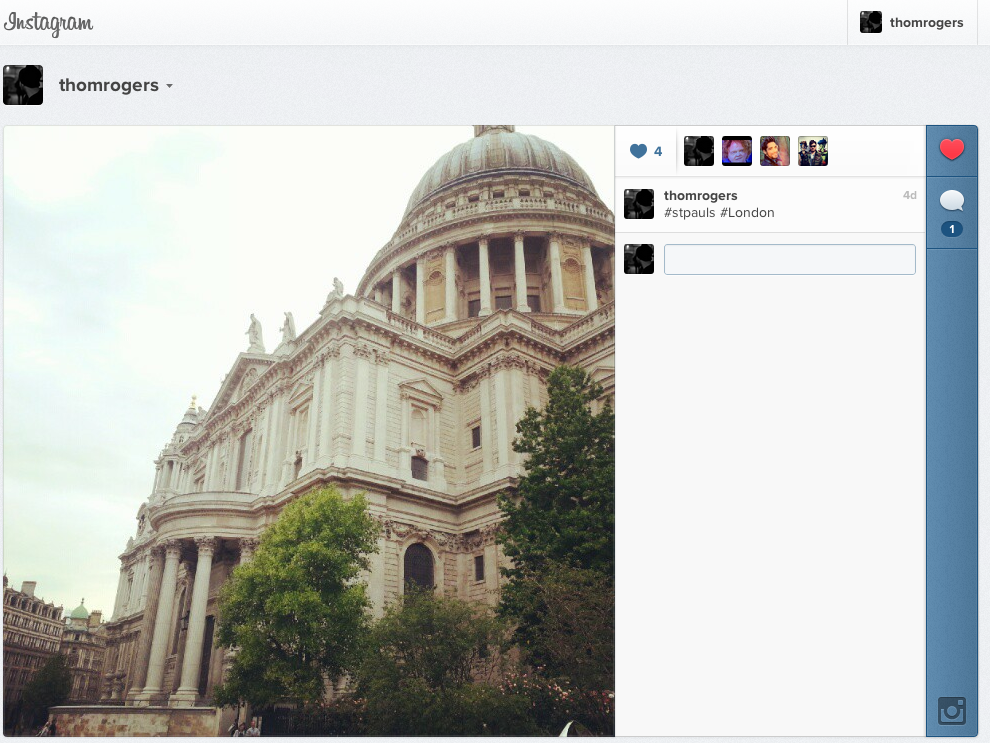This screenshot has height=743, width=990.
Task: Open thomrogers caption username link
Action: (700, 196)
